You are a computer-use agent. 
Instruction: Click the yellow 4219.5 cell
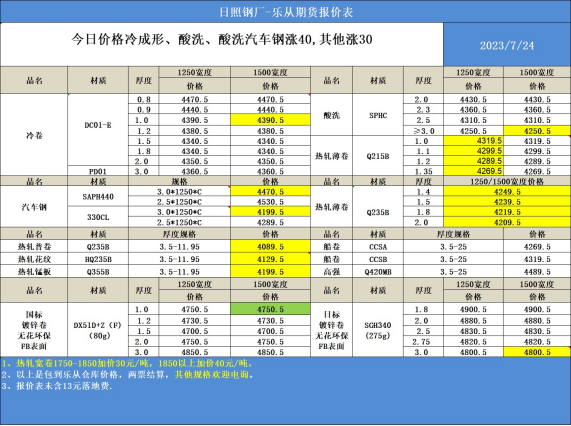507,212
